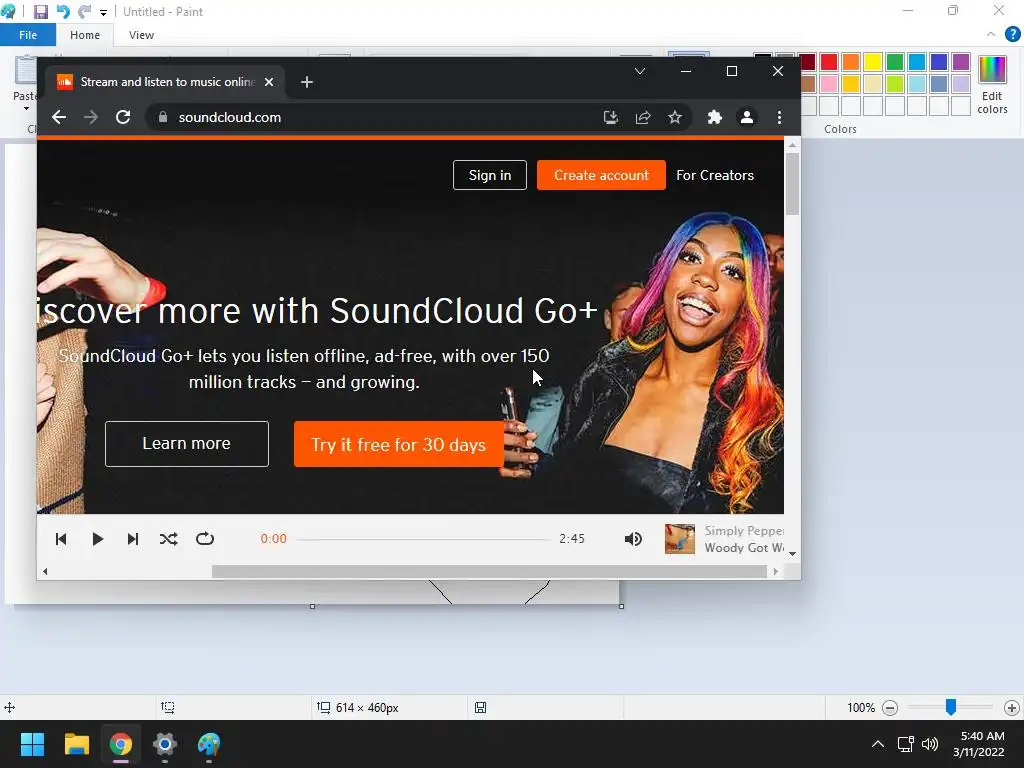Click the page vertical scrollbar thumb
1024x768 pixels.
click(x=792, y=184)
